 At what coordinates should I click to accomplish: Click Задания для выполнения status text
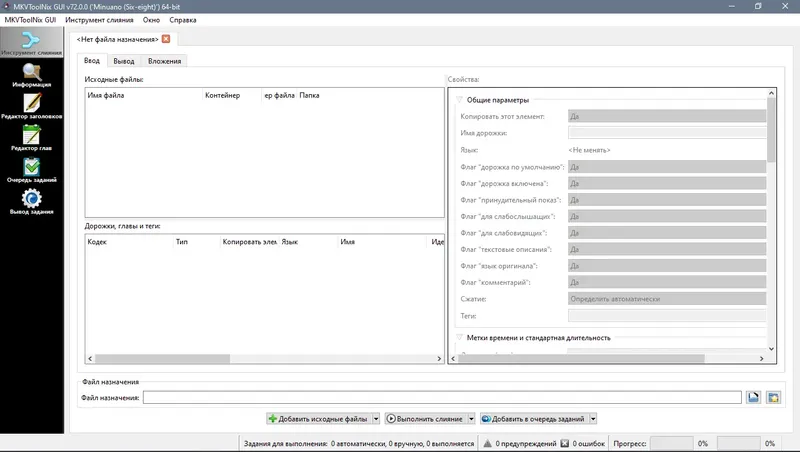pyautogui.click(x=359, y=443)
